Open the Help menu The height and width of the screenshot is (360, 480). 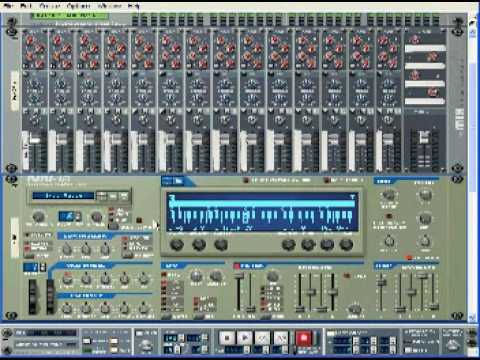coord(134,6)
